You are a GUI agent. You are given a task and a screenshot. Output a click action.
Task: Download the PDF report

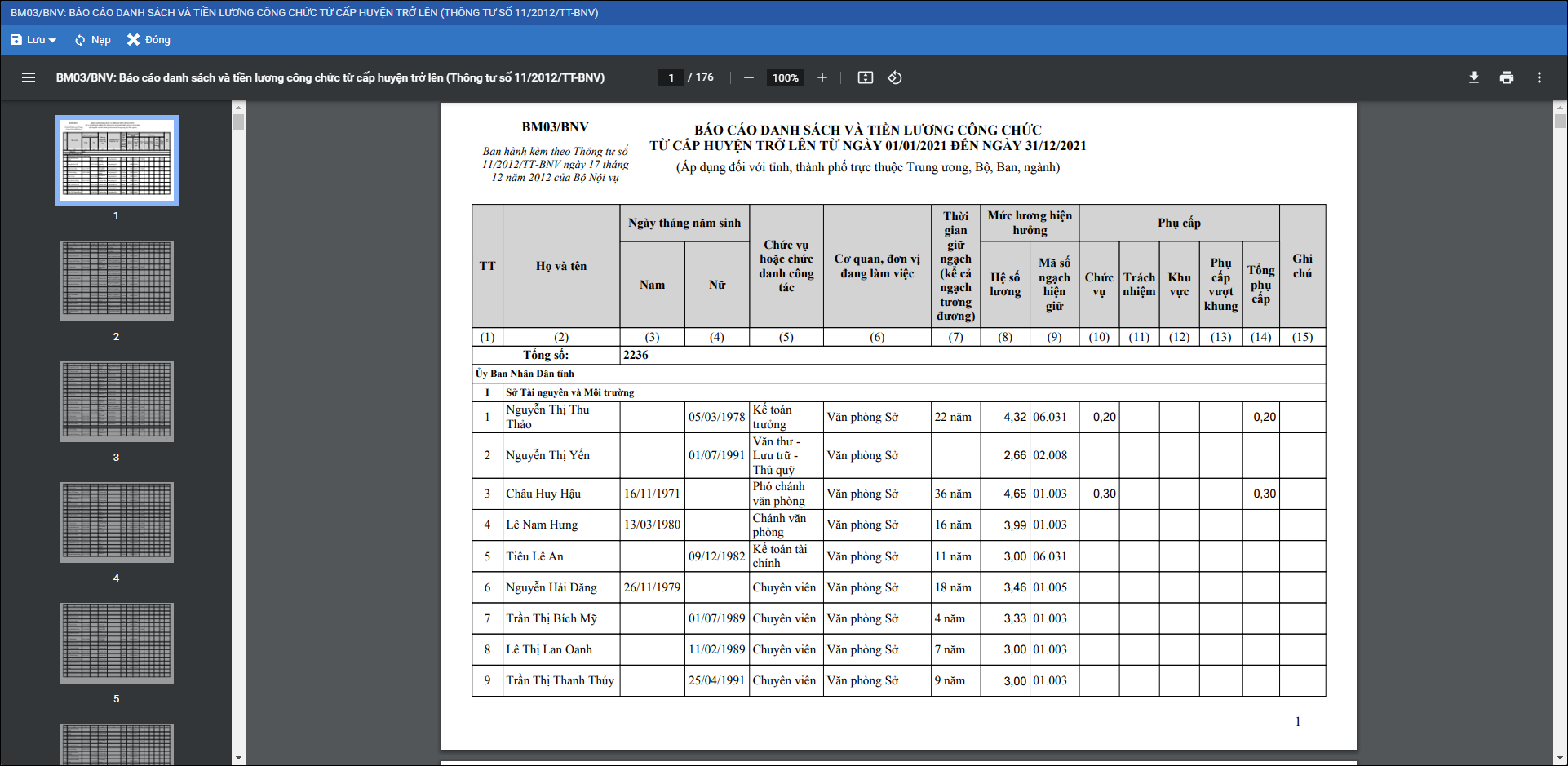coord(1474,77)
